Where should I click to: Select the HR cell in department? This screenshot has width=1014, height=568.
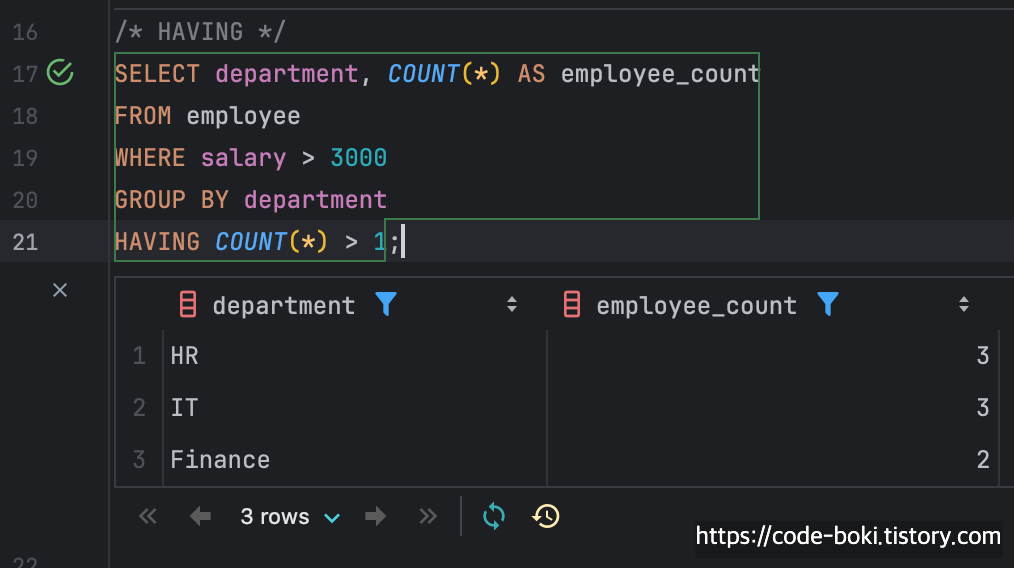355,356
